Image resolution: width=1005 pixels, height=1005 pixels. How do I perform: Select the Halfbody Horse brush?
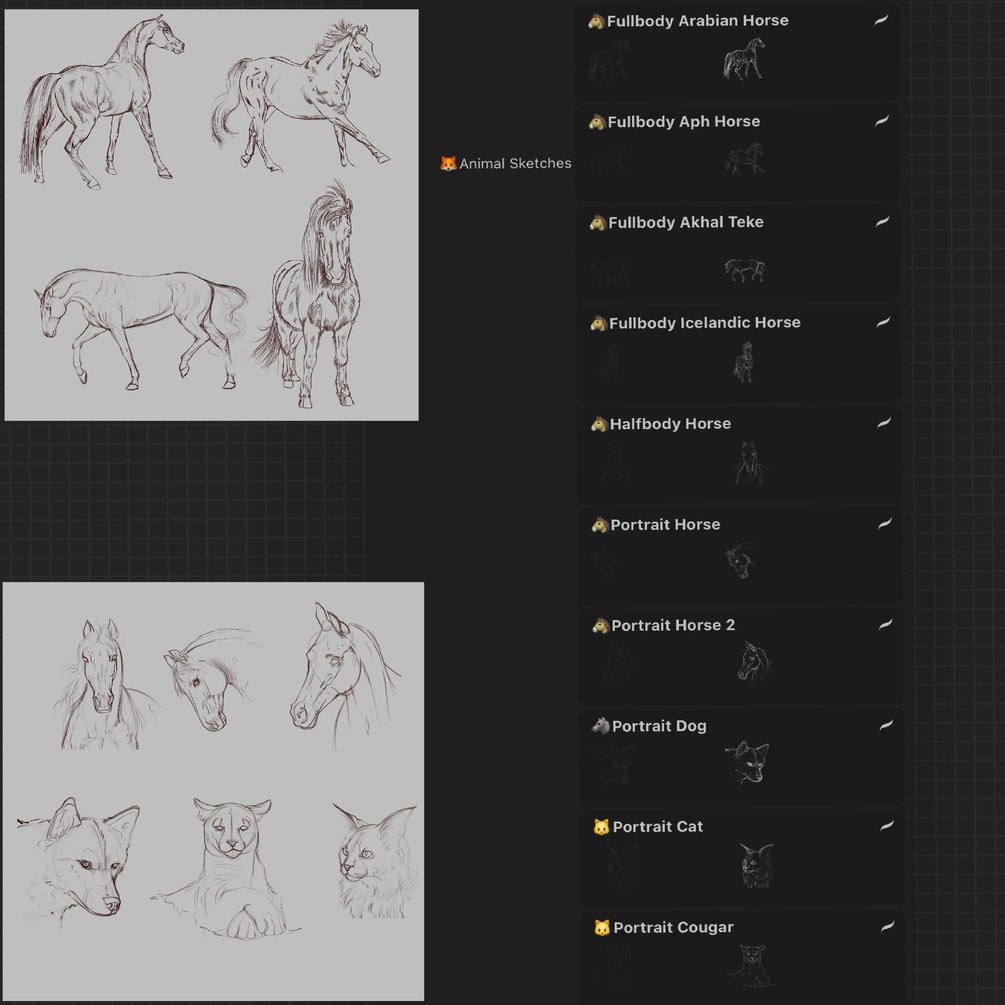(738, 454)
